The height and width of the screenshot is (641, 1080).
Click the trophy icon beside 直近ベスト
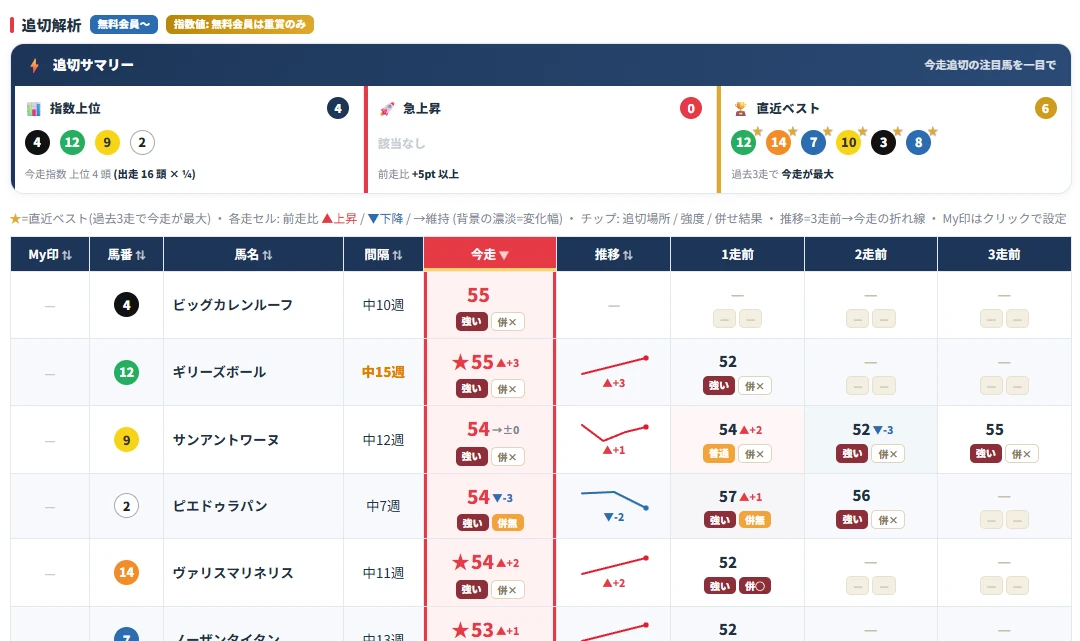click(x=740, y=109)
